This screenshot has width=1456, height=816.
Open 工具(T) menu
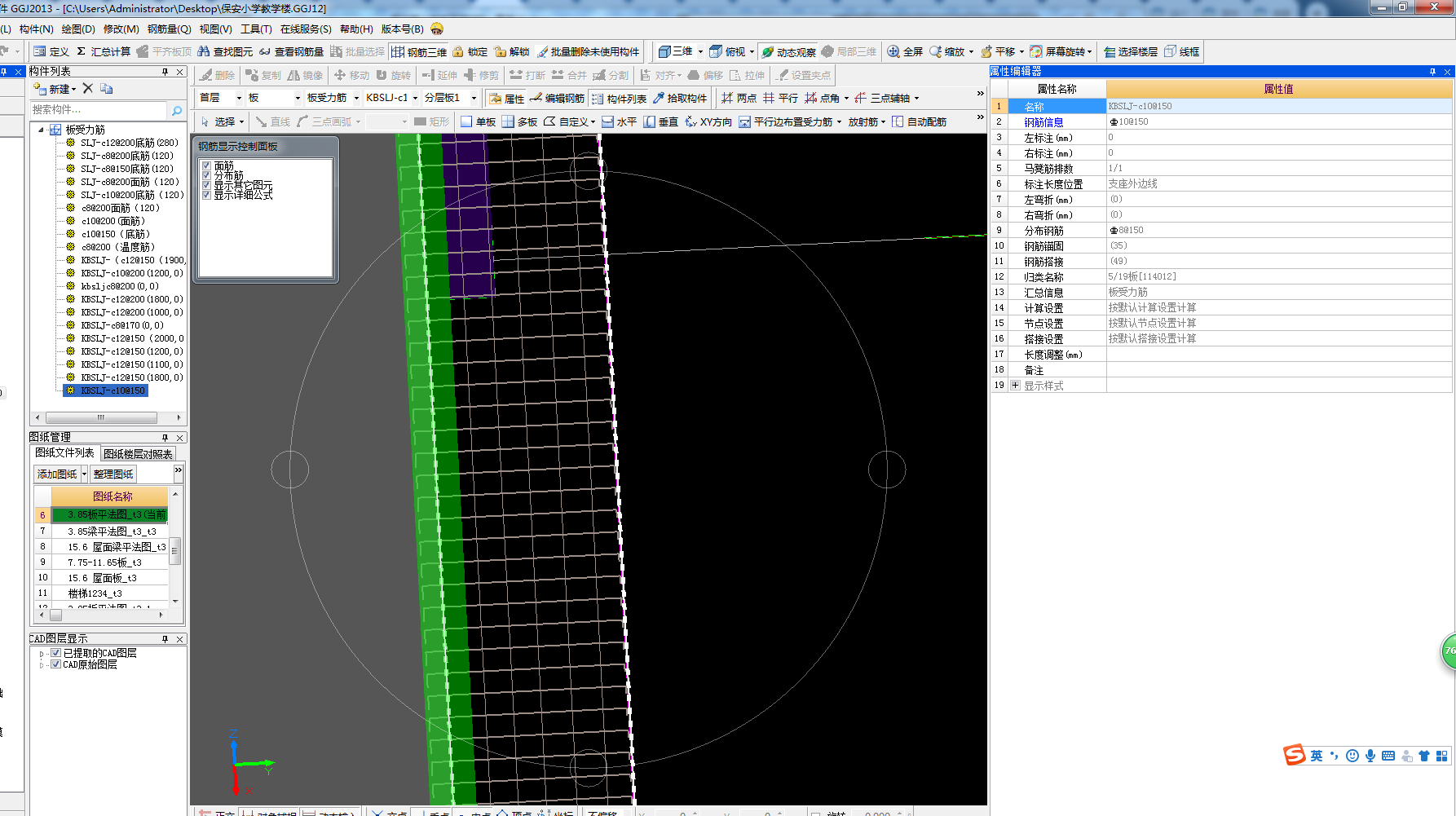point(256,29)
